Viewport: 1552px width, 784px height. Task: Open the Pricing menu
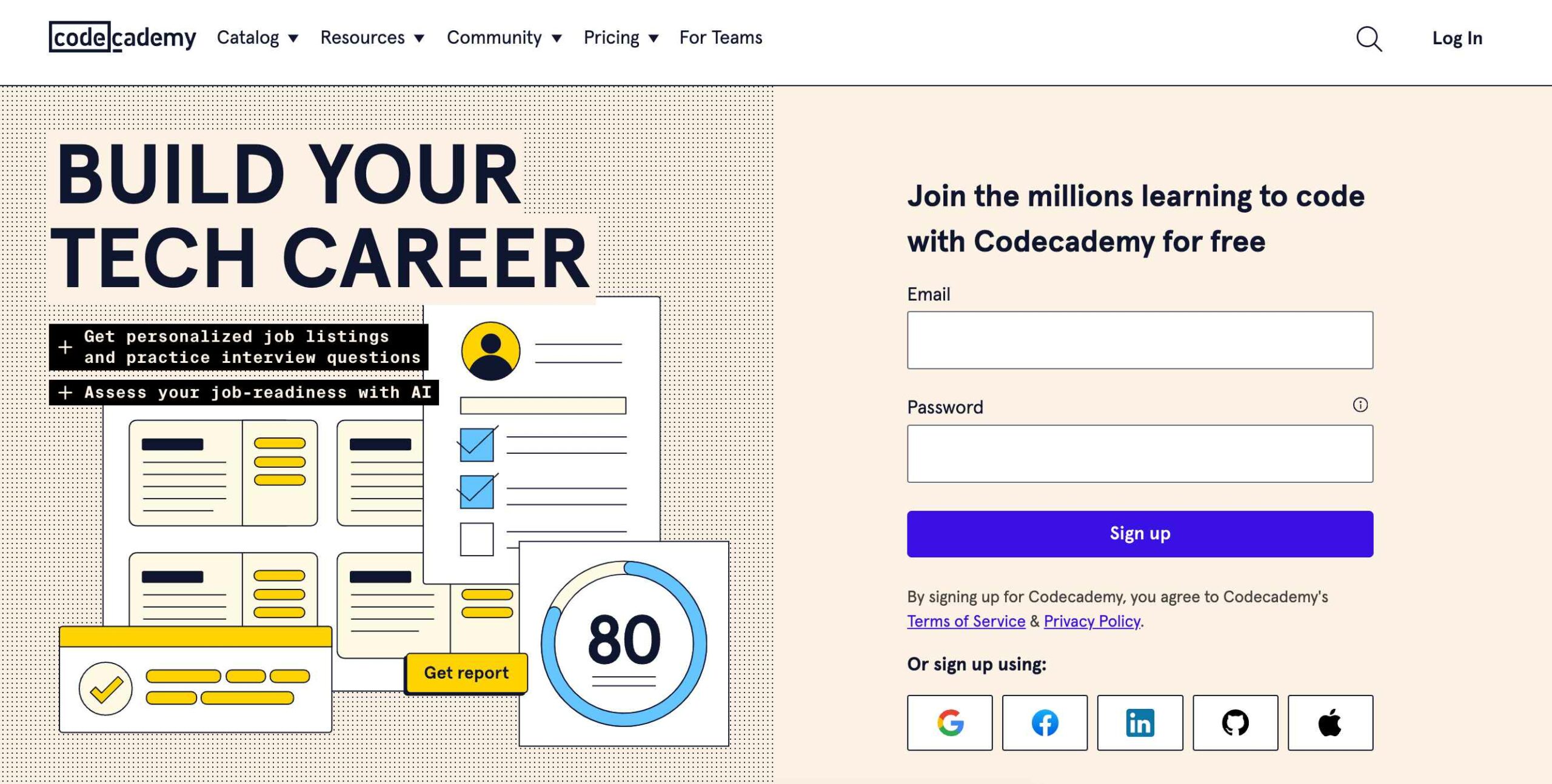[621, 37]
